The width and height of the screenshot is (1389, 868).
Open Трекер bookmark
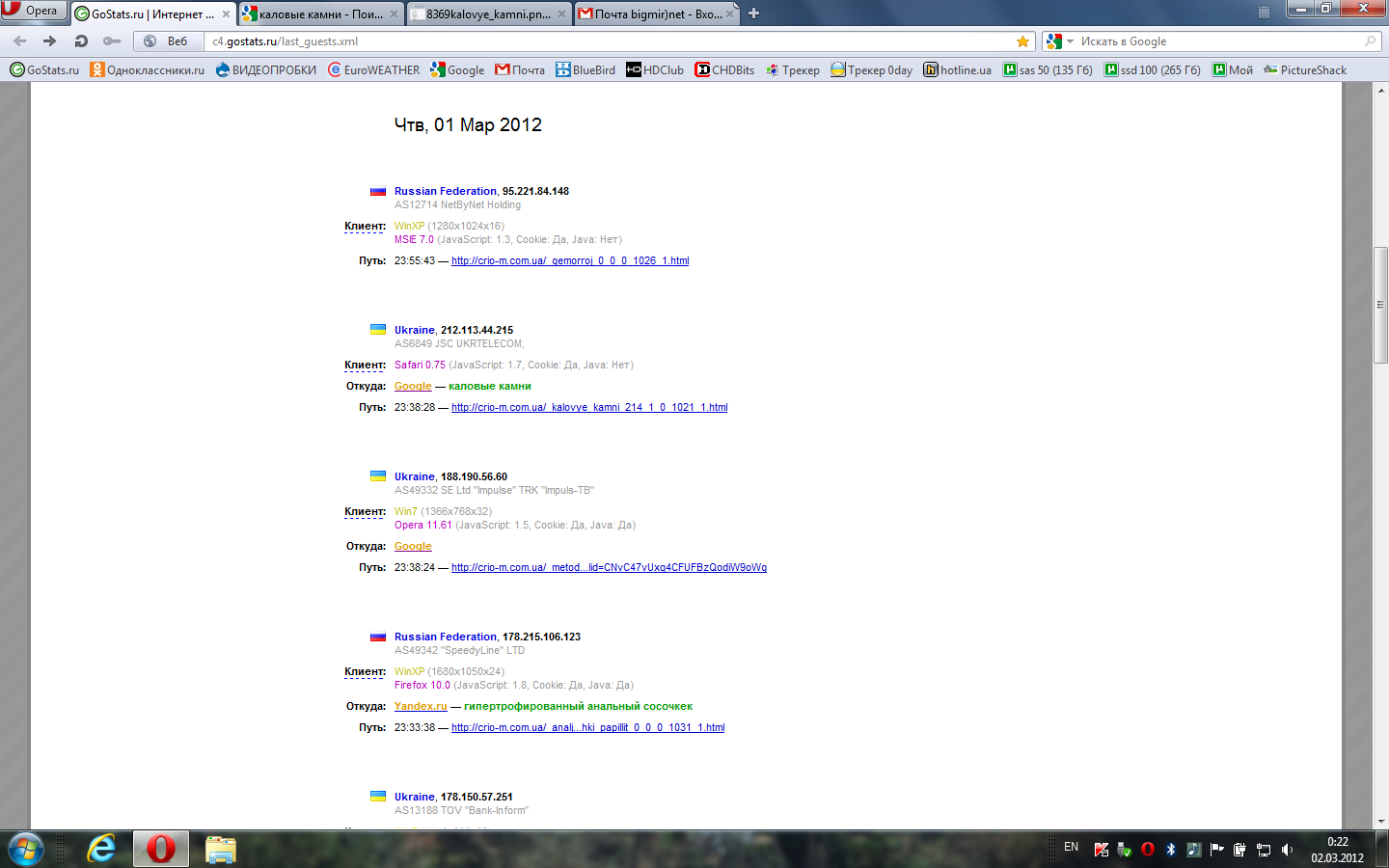792,69
